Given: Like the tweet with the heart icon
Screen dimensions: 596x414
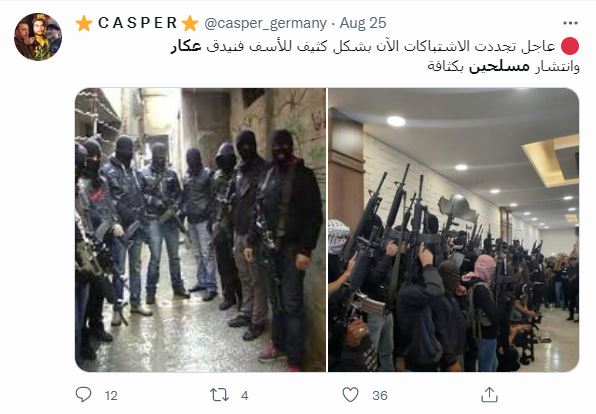Looking at the screenshot, I should click(x=350, y=395).
